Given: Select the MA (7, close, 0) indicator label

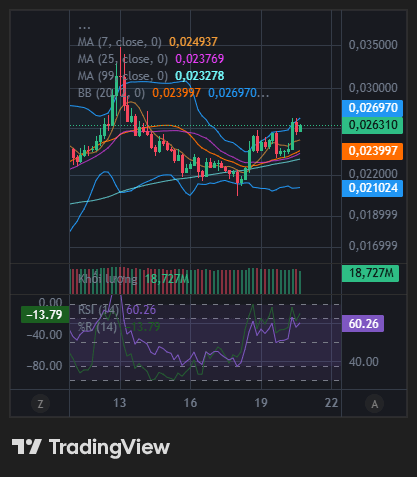Looking at the screenshot, I should [x=120, y=42].
